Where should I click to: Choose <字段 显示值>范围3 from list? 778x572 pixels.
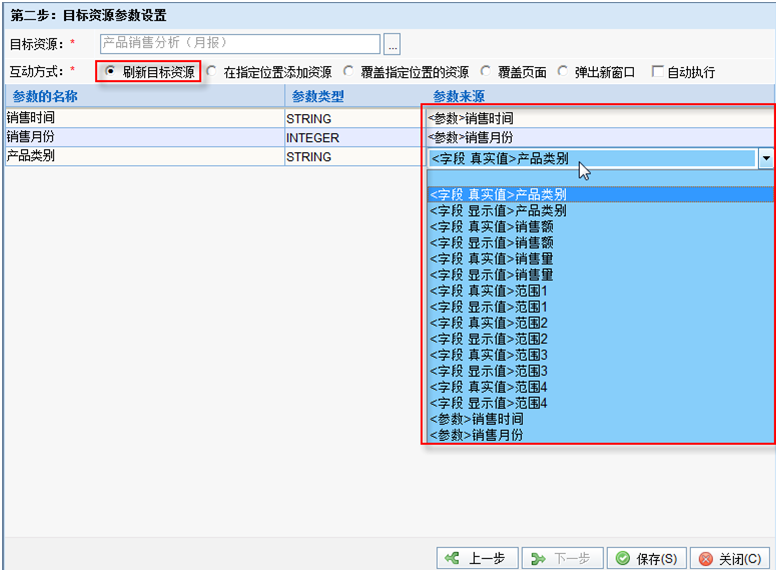click(x=600, y=371)
